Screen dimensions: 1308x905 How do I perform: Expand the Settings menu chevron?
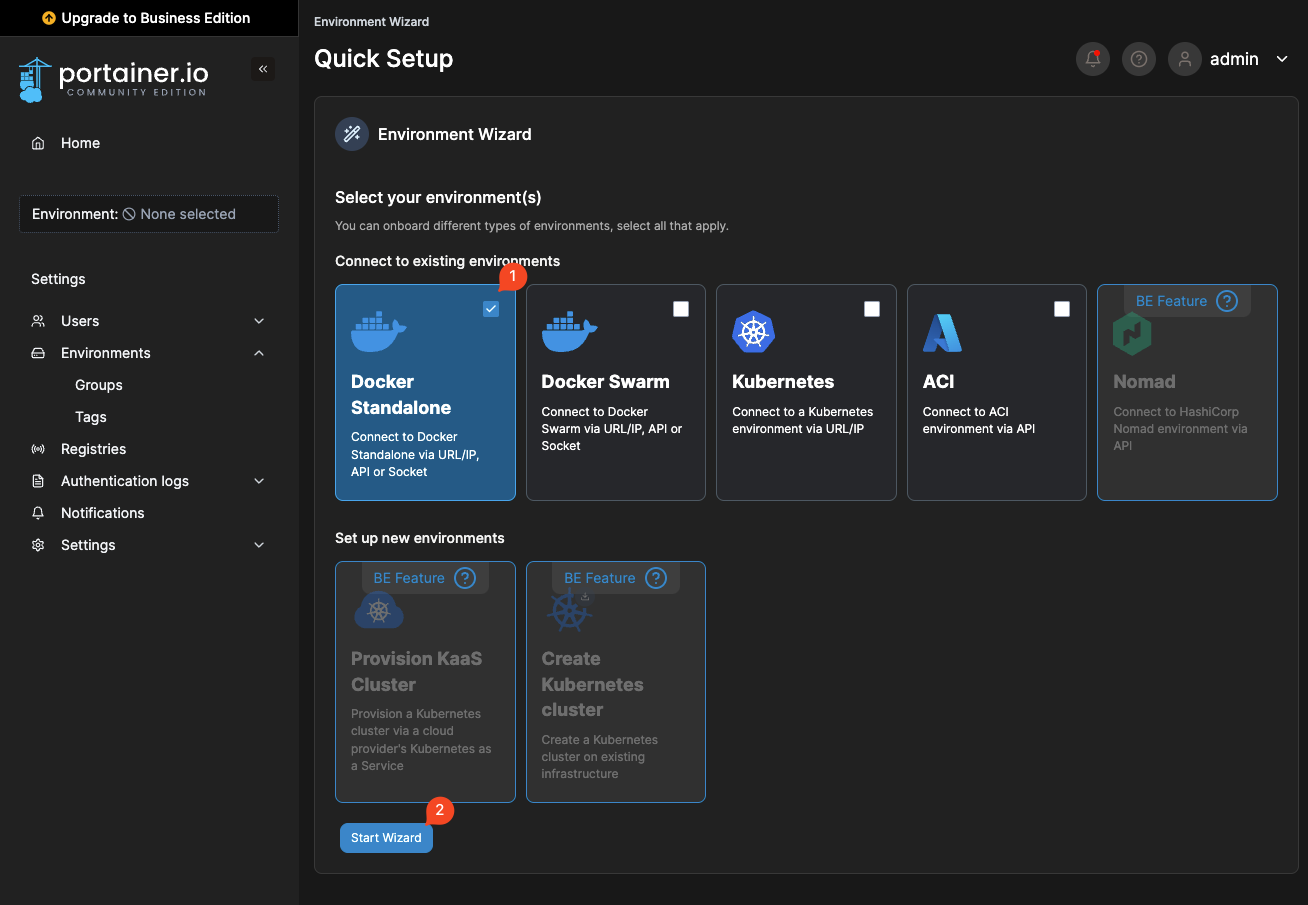pyautogui.click(x=259, y=545)
